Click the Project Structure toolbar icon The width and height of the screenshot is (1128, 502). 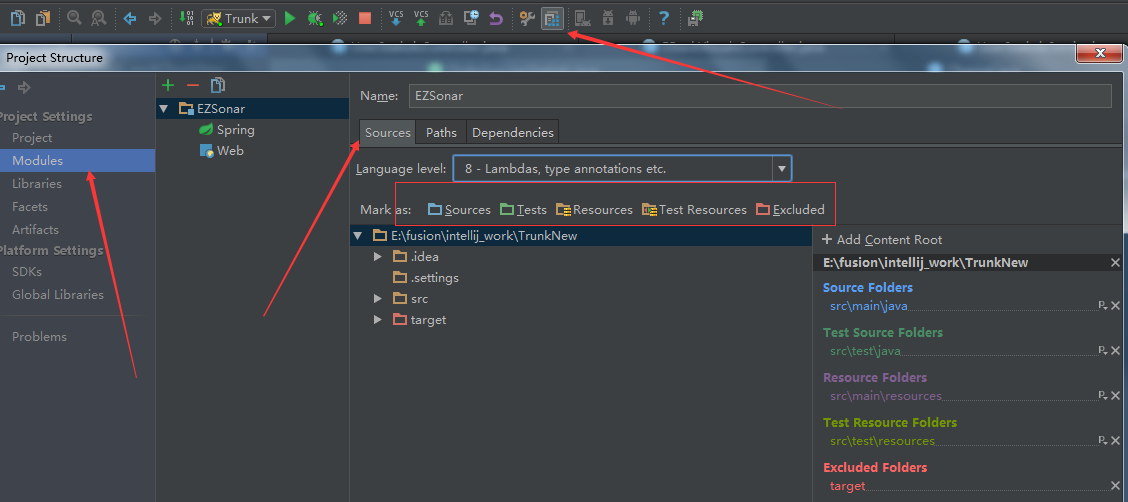[552, 18]
